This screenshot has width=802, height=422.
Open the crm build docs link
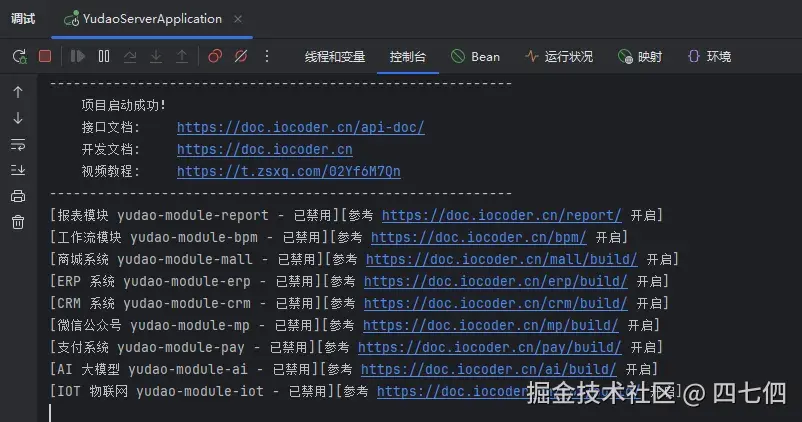click(x=495, y=303)
